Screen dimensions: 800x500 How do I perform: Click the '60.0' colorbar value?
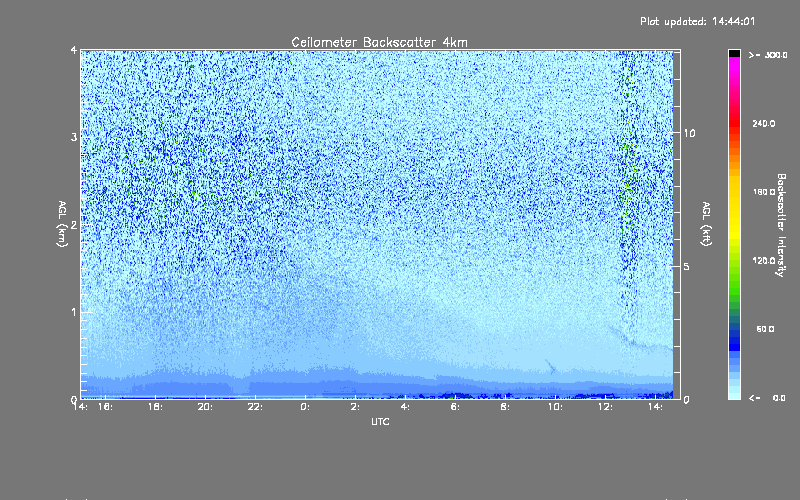pos(765,329)
